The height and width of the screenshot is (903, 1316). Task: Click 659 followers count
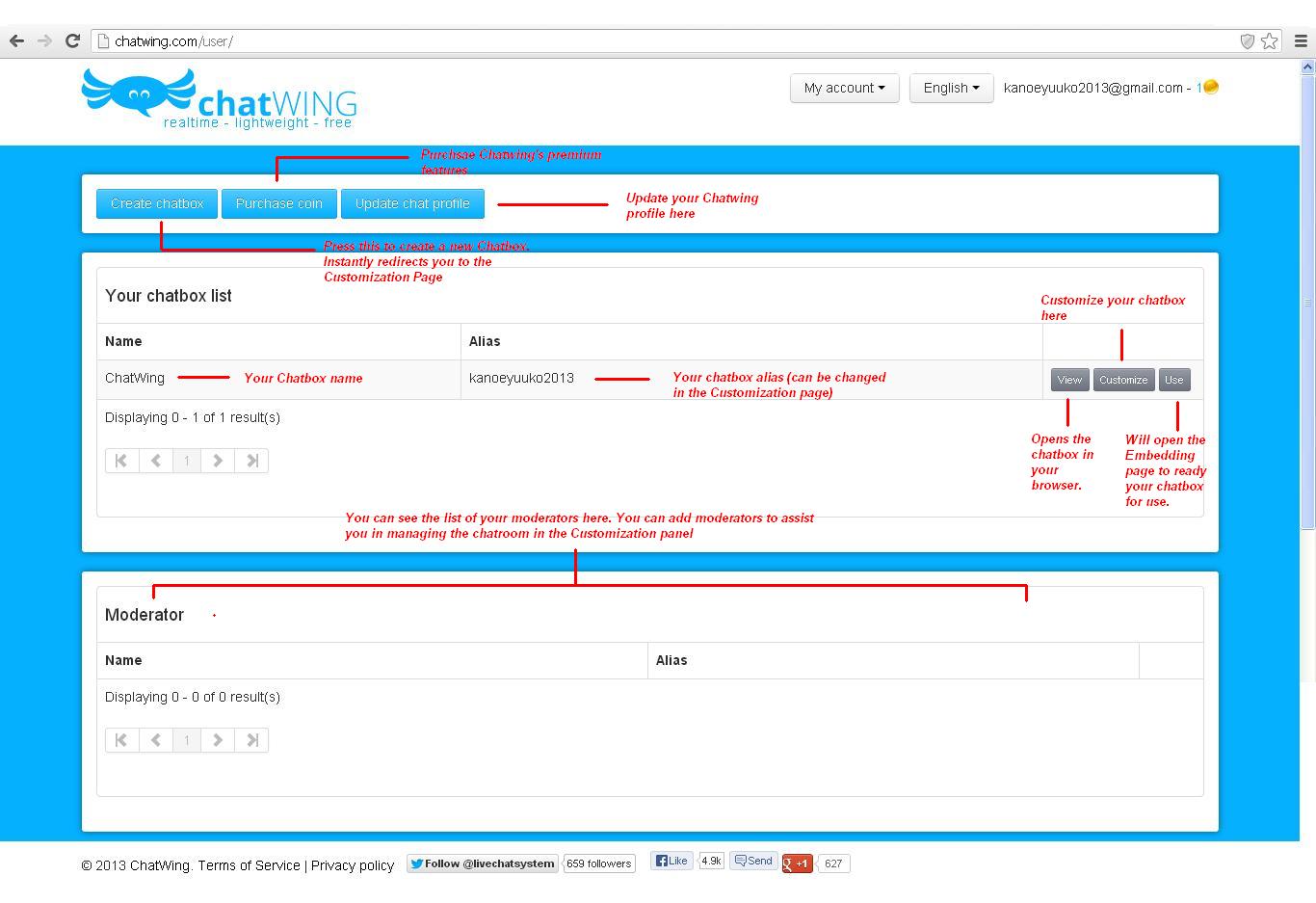(x=598, y=863)
